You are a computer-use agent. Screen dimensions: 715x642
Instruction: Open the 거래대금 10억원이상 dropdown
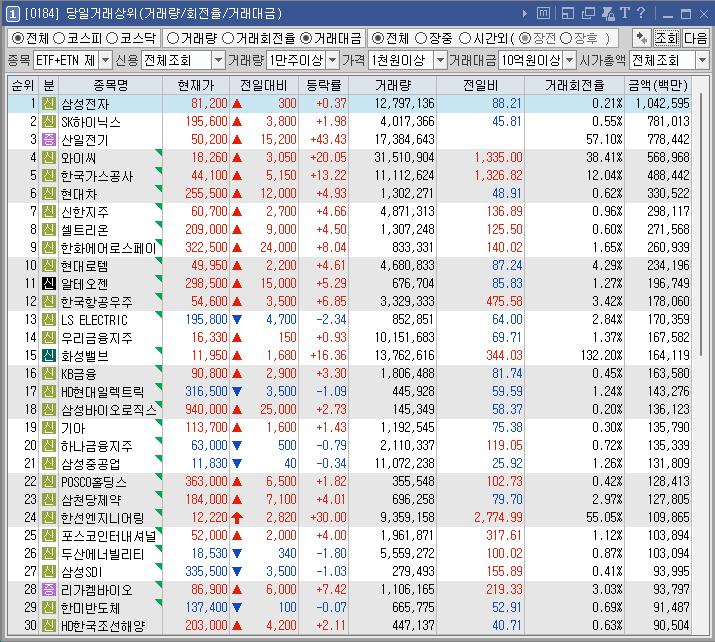pos(570,60)
